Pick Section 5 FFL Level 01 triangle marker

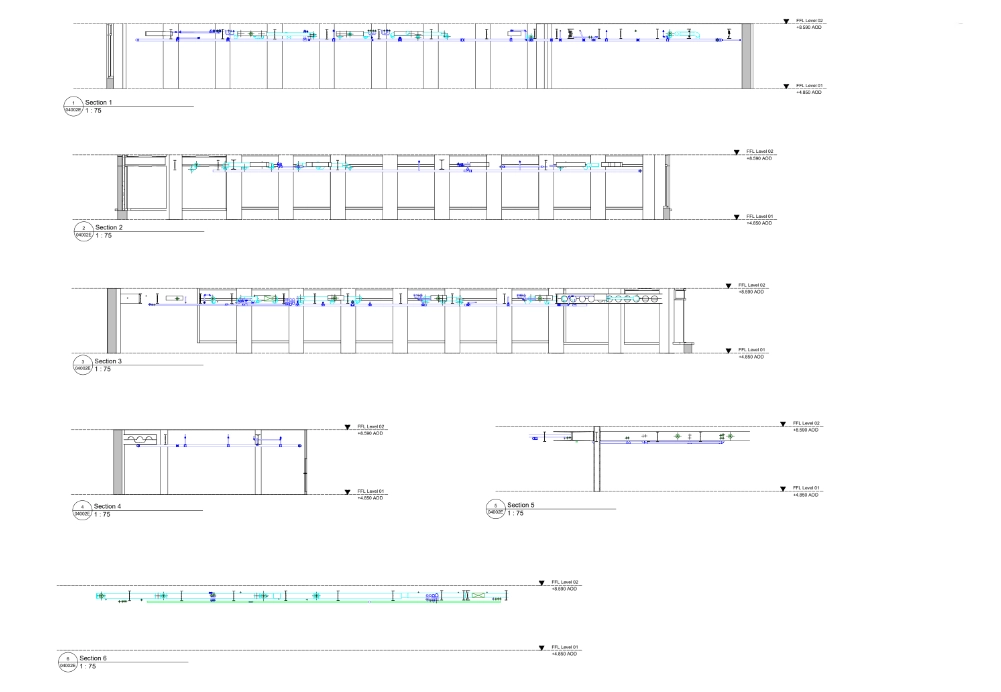click(783, 489)
